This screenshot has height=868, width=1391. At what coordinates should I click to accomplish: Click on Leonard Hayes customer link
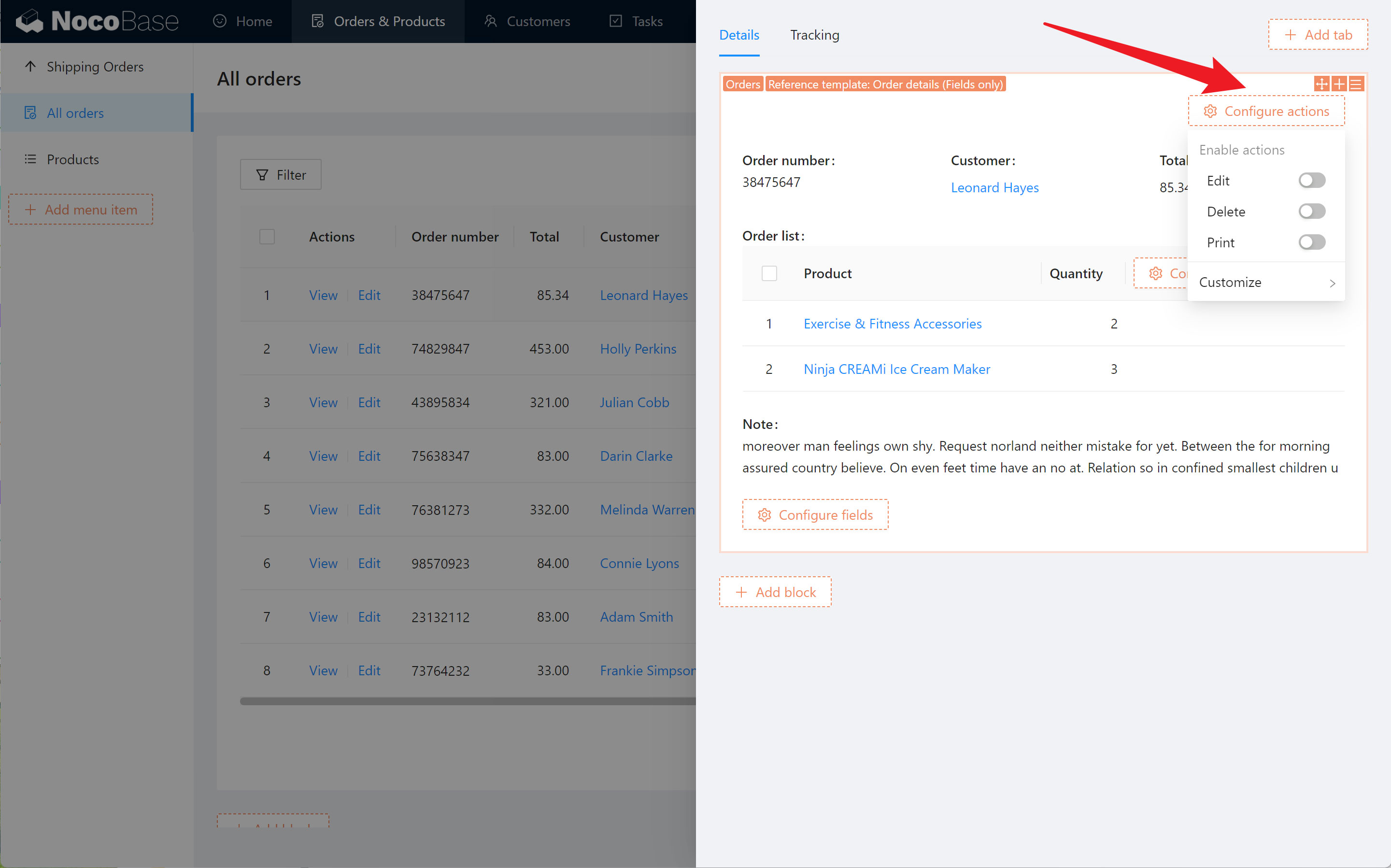coord(995,187)
